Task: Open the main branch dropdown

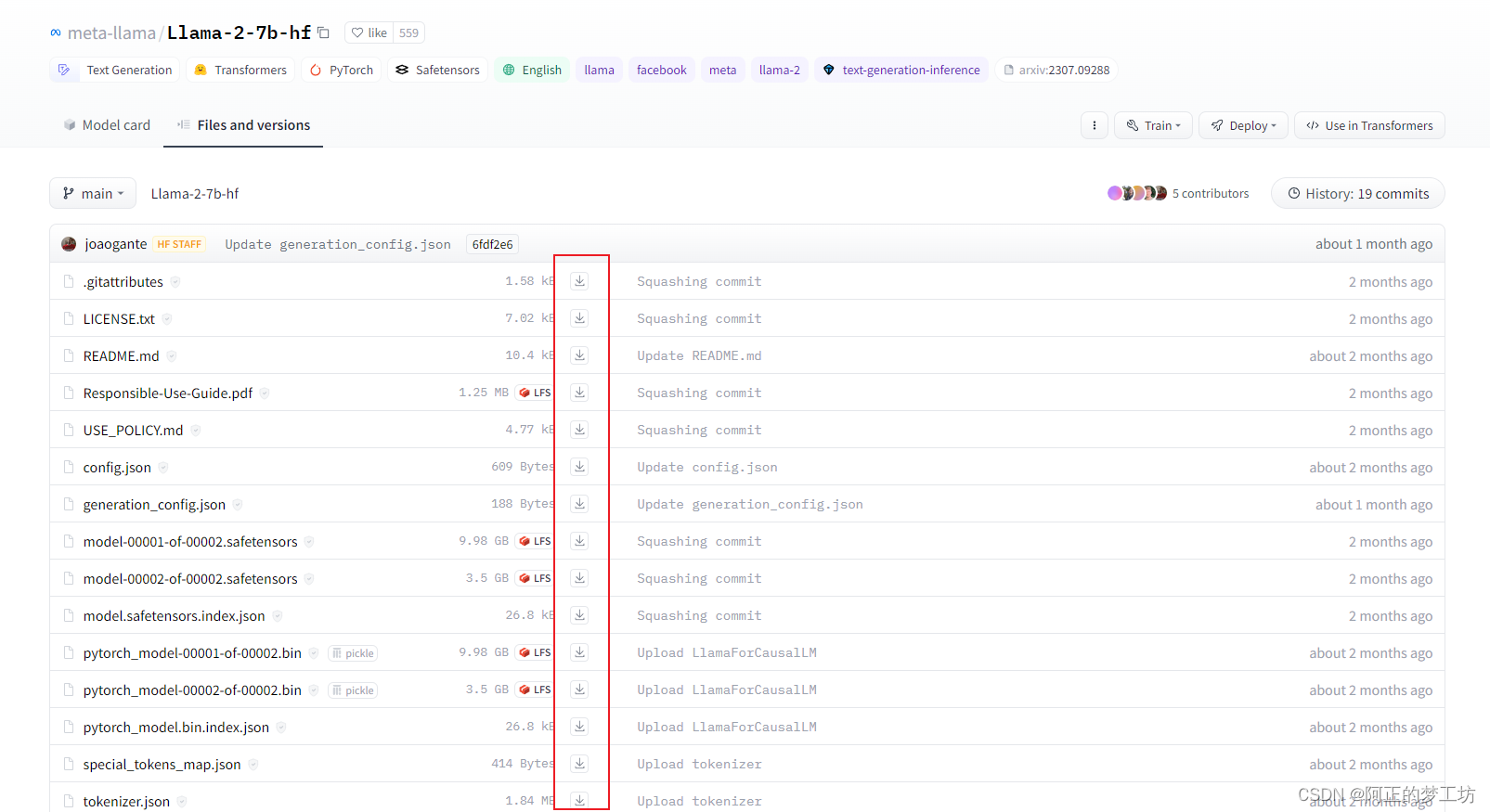Action: click(93, 193)
